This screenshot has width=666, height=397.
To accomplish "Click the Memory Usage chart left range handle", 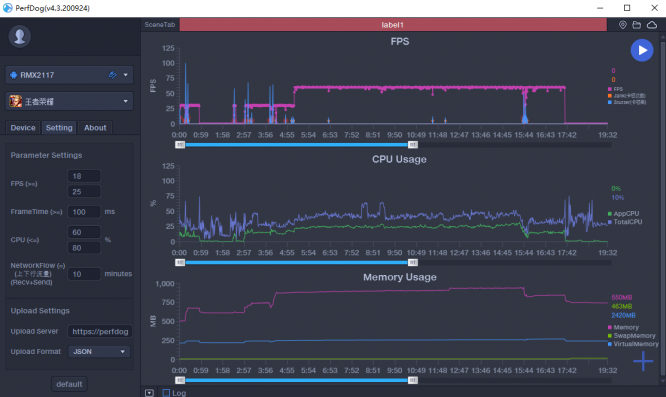I will [x=180, y=380].
